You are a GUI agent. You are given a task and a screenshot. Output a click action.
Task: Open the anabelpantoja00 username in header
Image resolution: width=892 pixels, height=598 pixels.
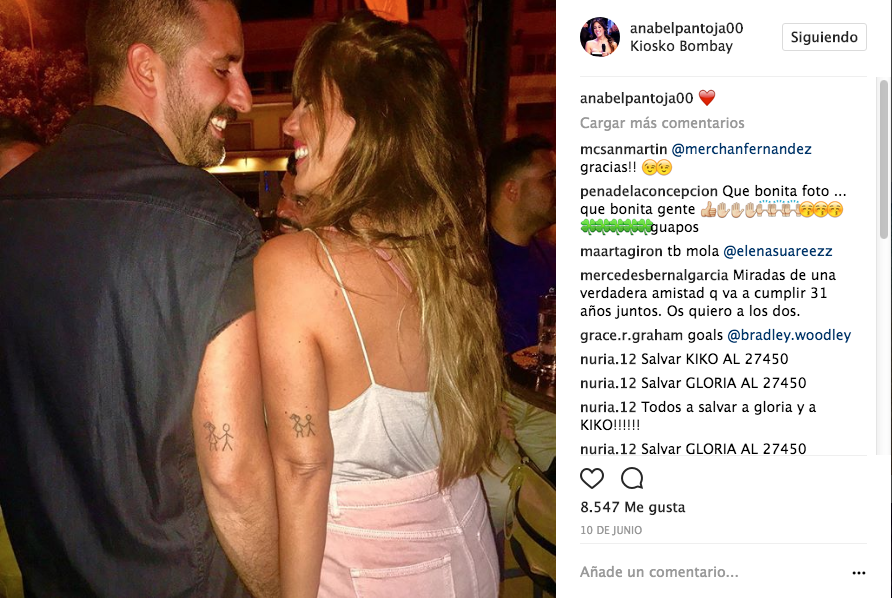[686, 28]
